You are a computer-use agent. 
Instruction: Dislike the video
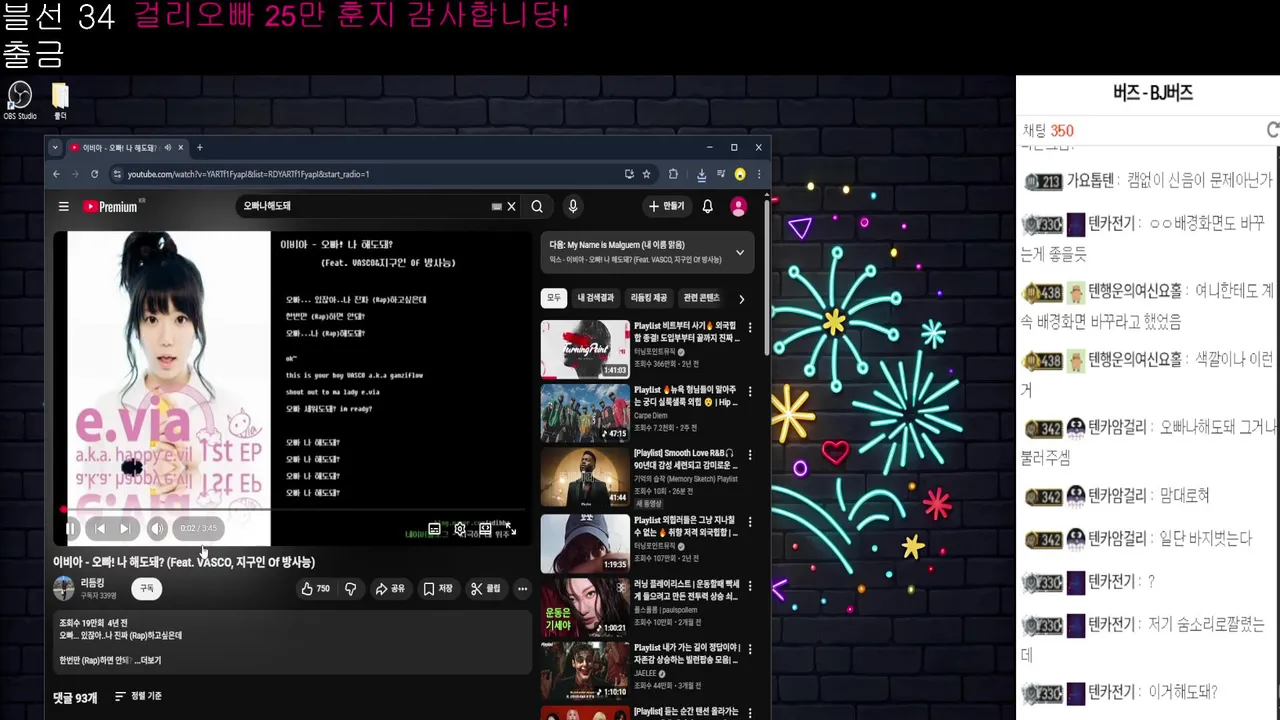click(350, 589)
